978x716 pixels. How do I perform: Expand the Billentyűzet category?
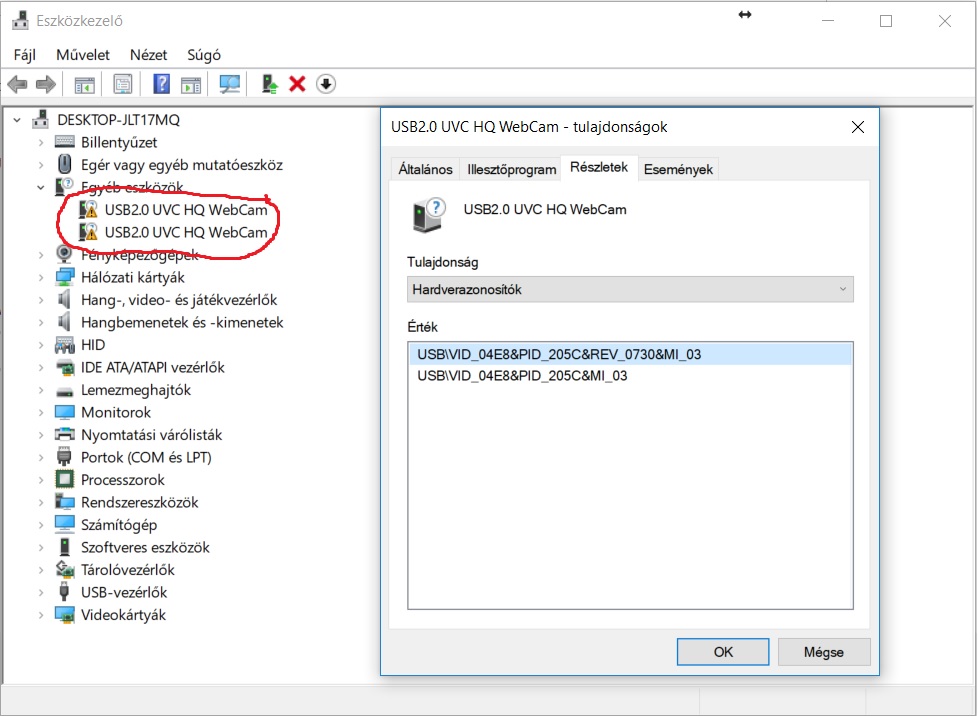click(41, 142)
